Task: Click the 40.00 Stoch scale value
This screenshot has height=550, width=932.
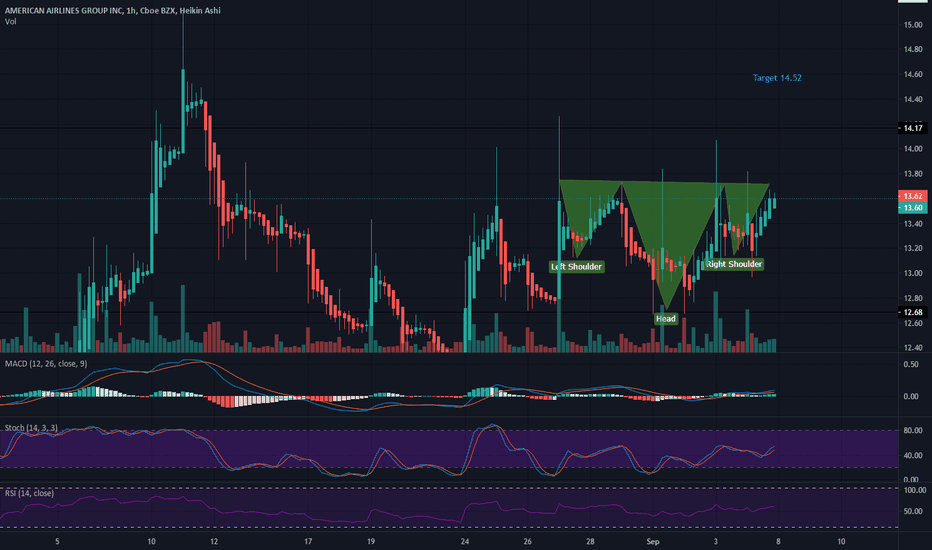Action: tap(913, 455)
